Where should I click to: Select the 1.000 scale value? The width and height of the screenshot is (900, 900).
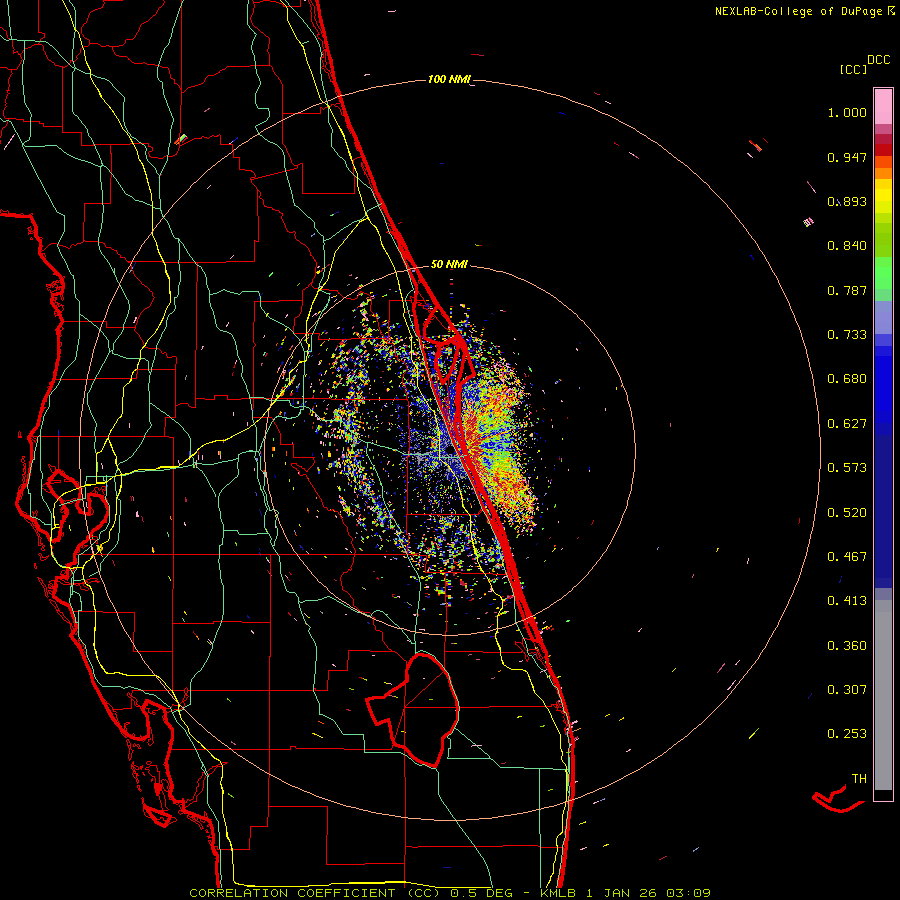[x=847, y=112]
